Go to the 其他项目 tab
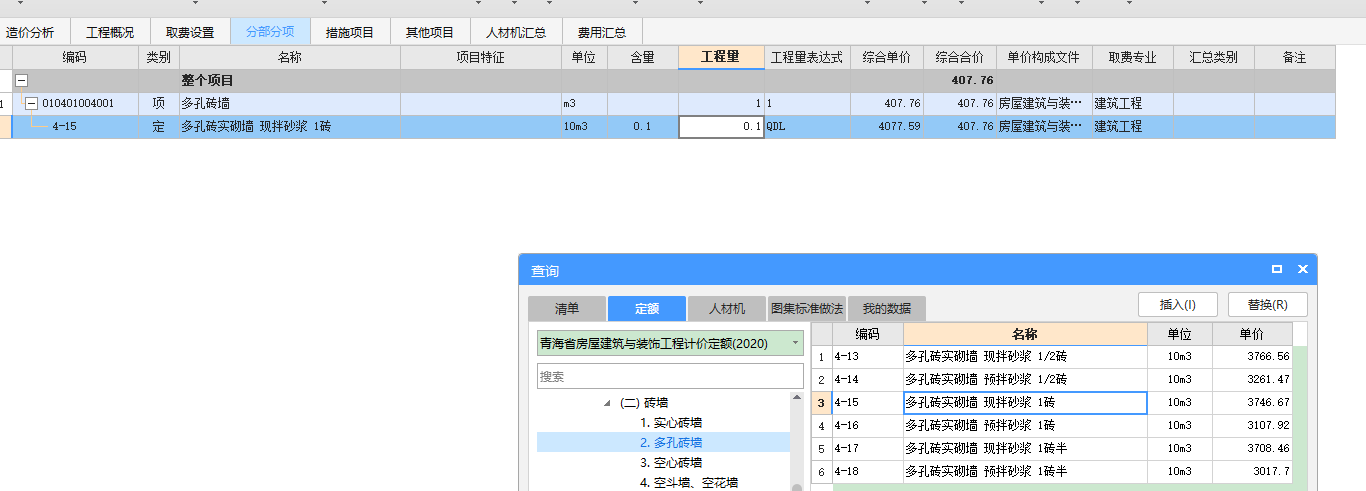Image resolution: width=1366 pixels, height=491 pixels. 430,32
